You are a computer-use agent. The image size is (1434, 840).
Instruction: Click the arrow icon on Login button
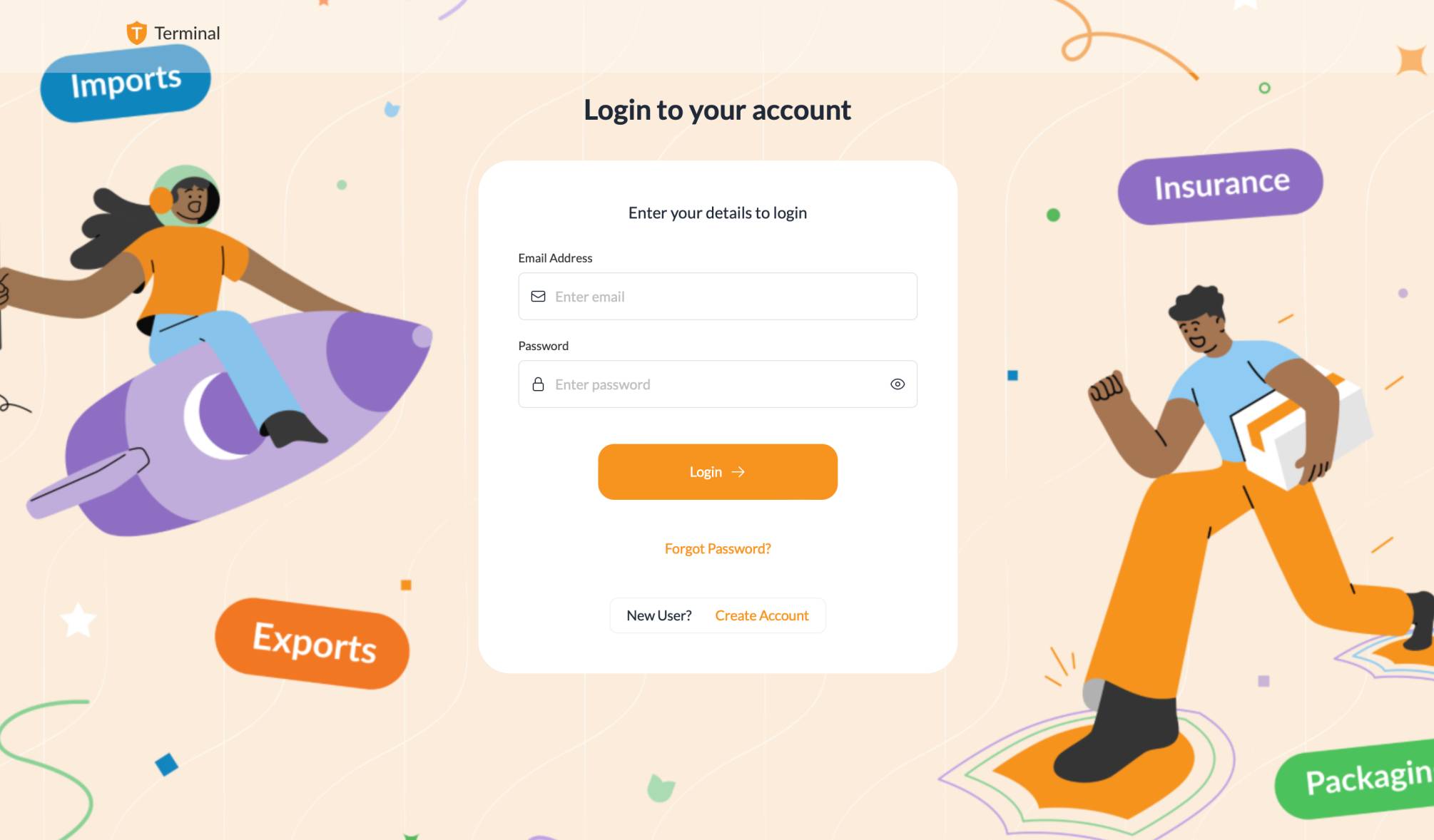click(738, 472)
